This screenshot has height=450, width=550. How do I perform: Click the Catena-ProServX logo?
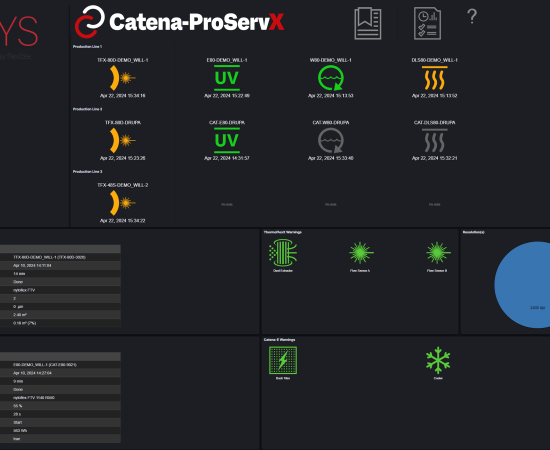coord(179,22)
